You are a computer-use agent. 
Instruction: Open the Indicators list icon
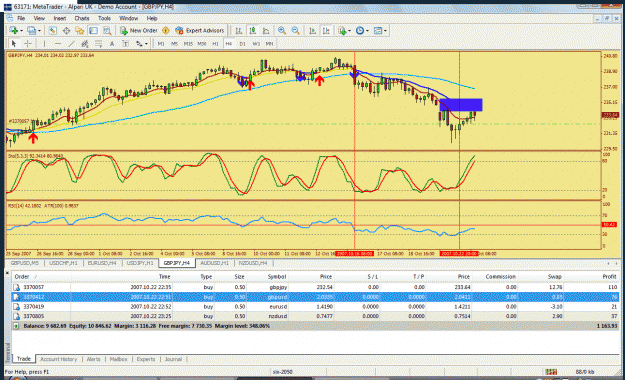tap(342, 30)
